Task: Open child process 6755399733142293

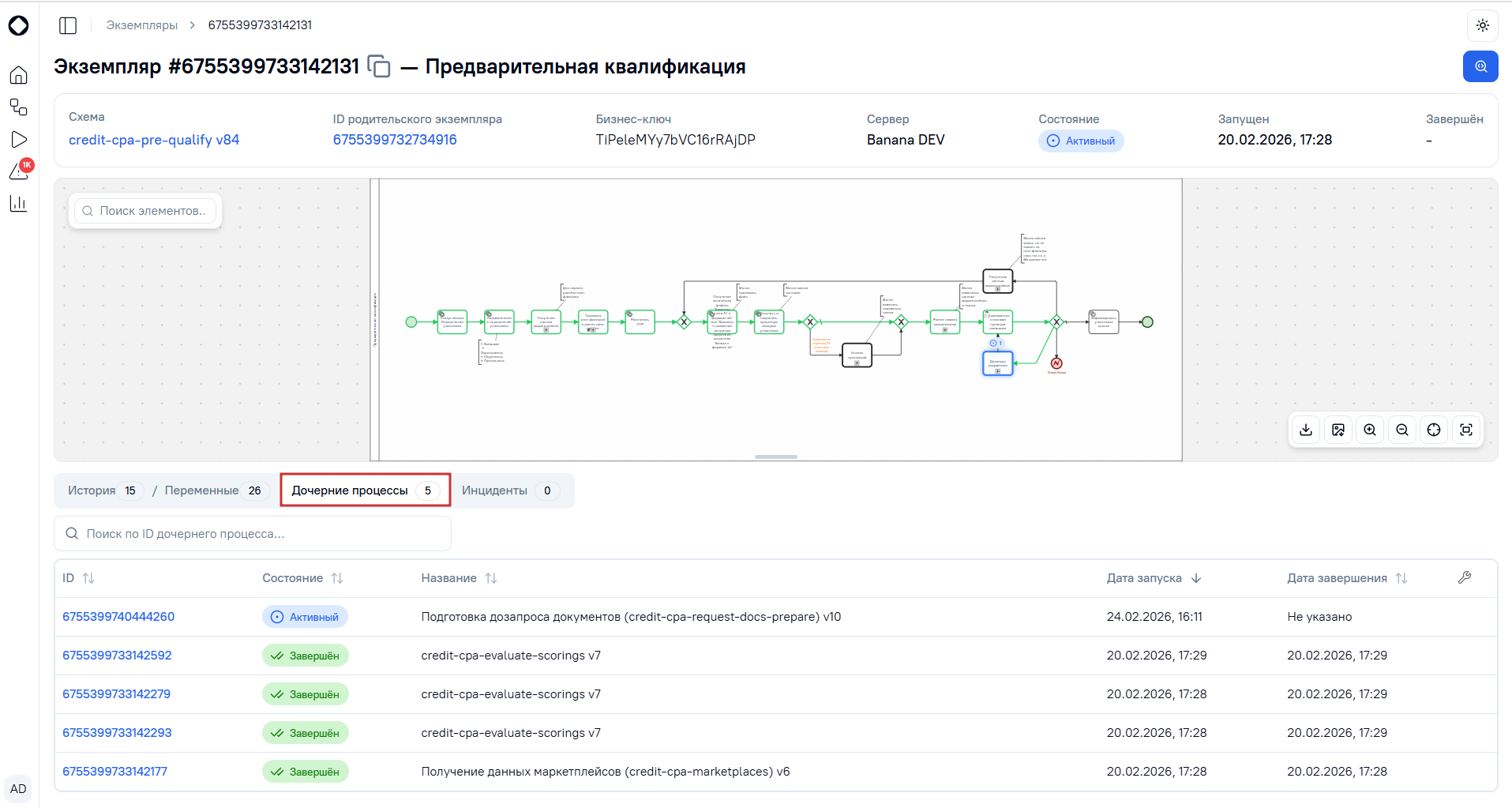Action: 117,733
